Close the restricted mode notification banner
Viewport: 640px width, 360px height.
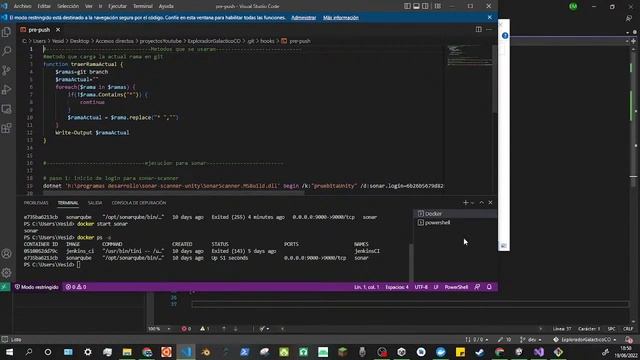pyautogui.click(x=490, y=17)
